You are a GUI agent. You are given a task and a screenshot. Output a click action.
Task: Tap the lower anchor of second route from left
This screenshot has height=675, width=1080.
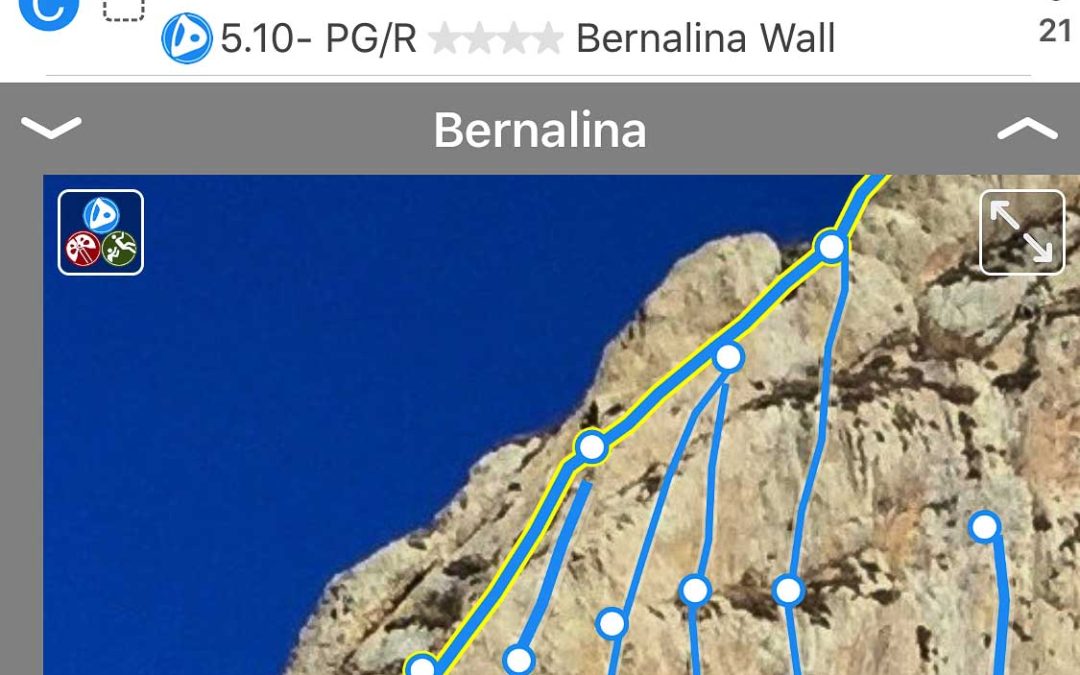click(519, 660)
